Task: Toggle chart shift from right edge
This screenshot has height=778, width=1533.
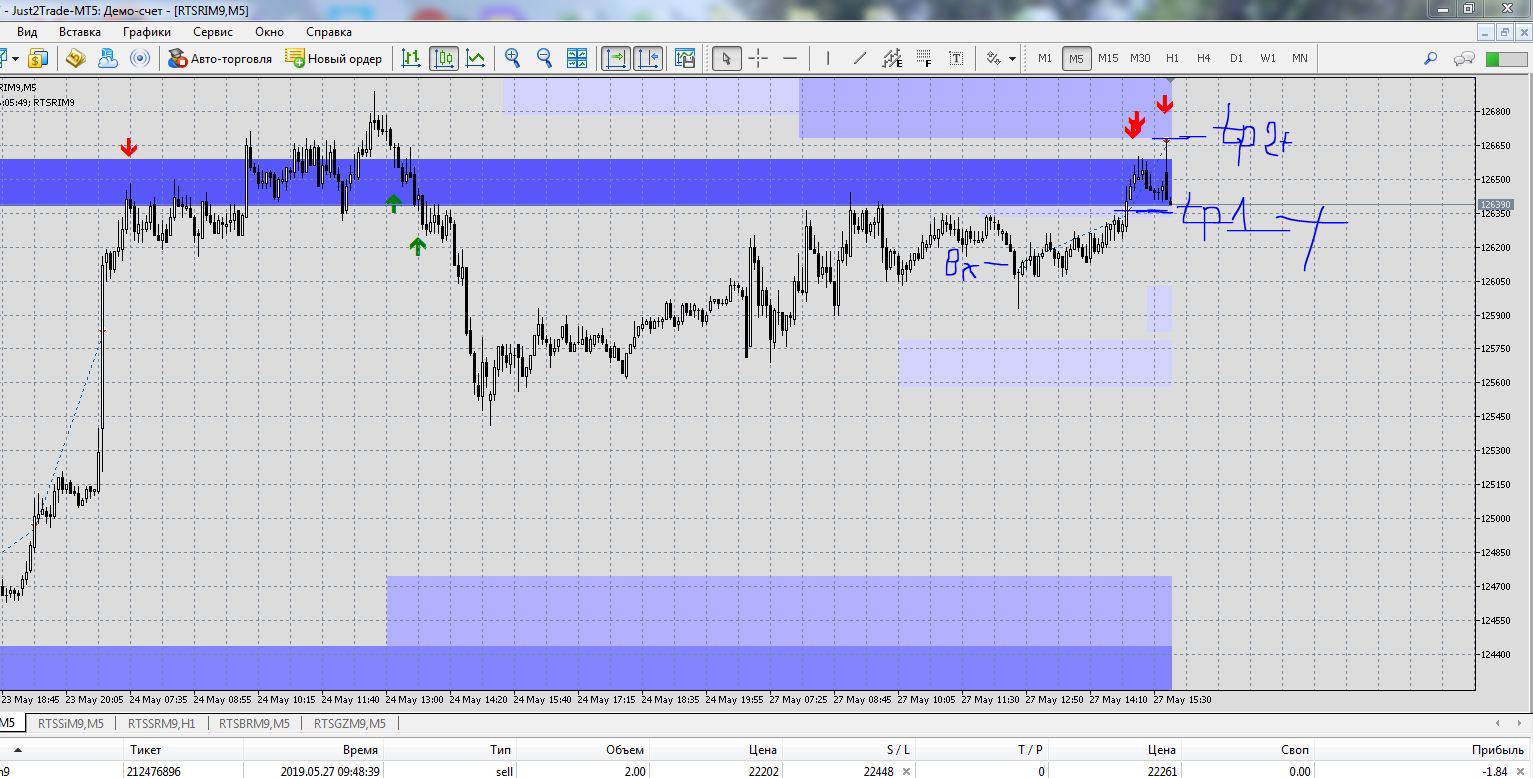Action: click(648, 58)
